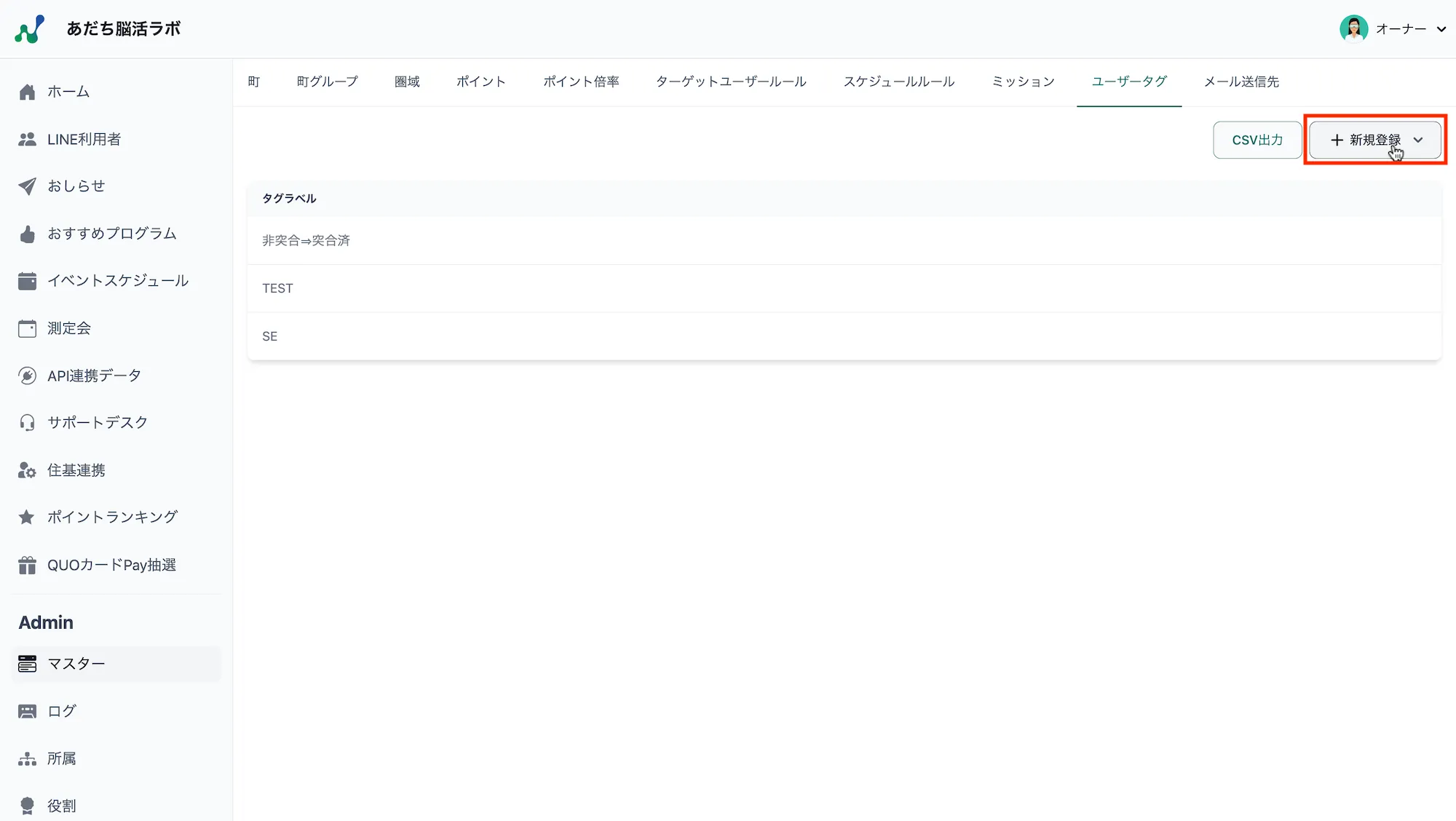The image size is (1456, 821).
Task: Expand the 新規登録 dropdown chevron
Action: point(1418,140)
